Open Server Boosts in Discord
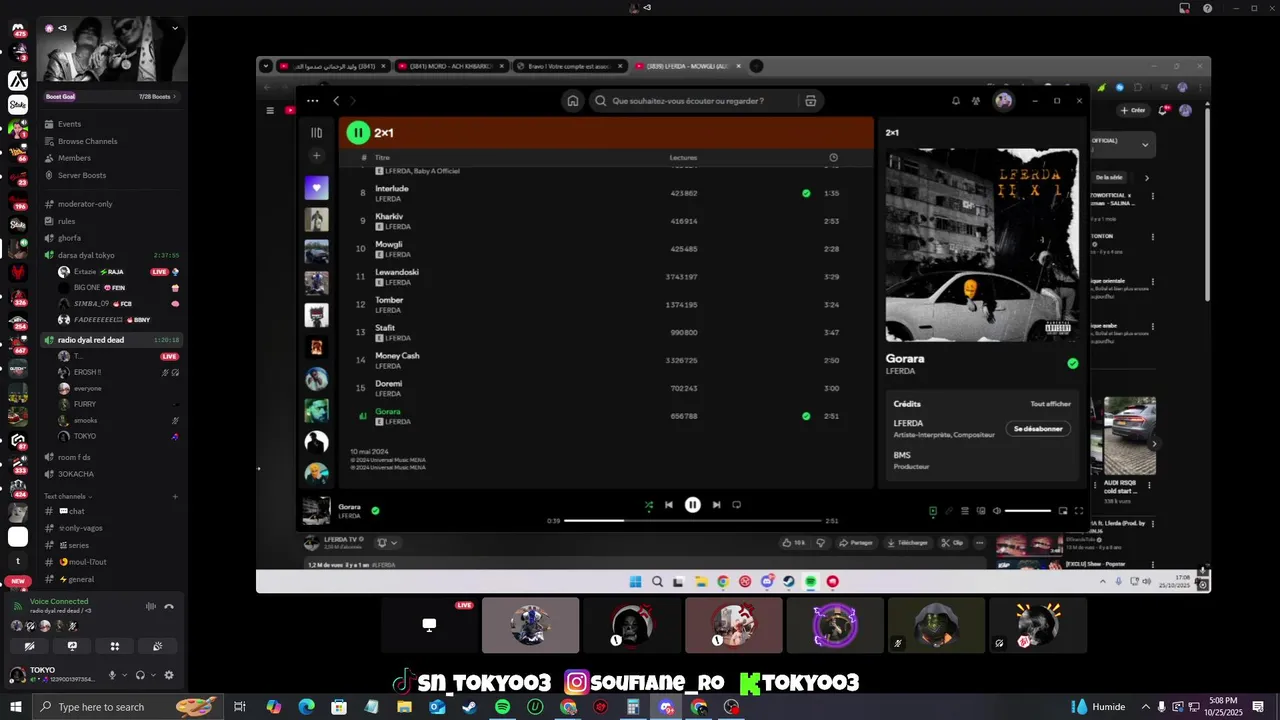The height and width of the screenshot is (720, 1280). [x=112, y=175]
